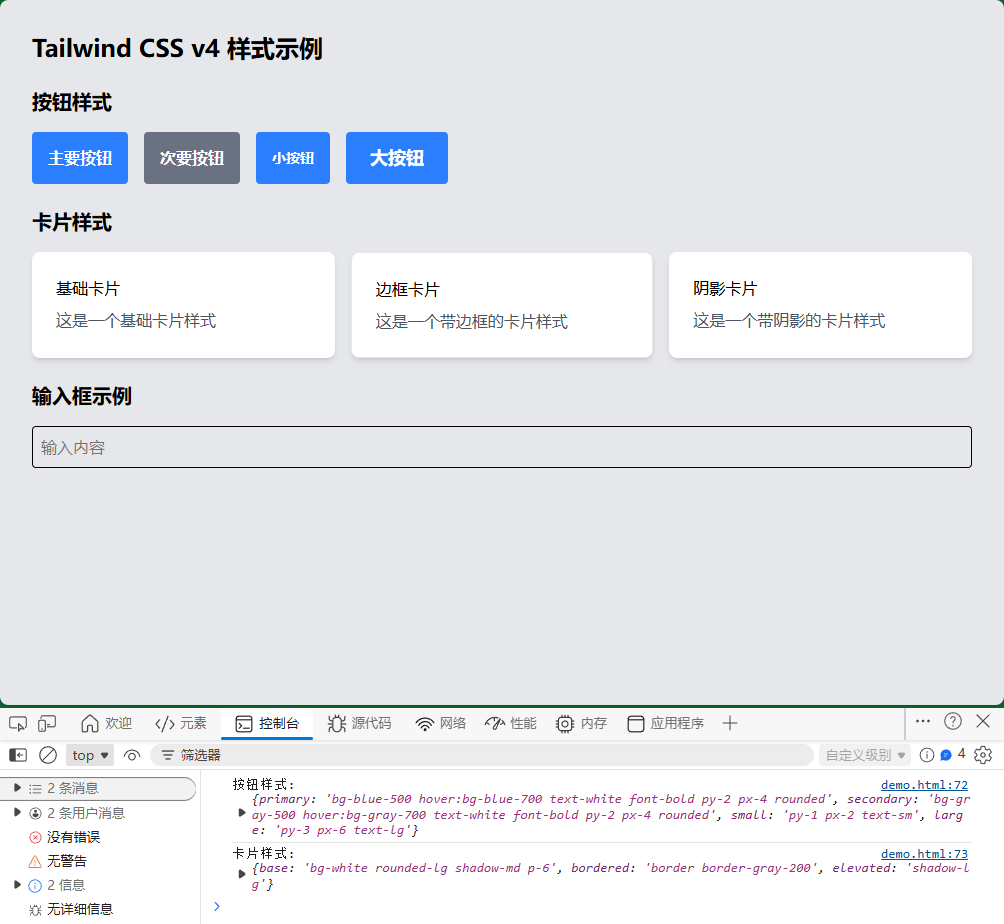Select the inspect element picker icon
The height and width of the screenshot is (924, 1004).
pyautogui.click(x=18, y=724)
